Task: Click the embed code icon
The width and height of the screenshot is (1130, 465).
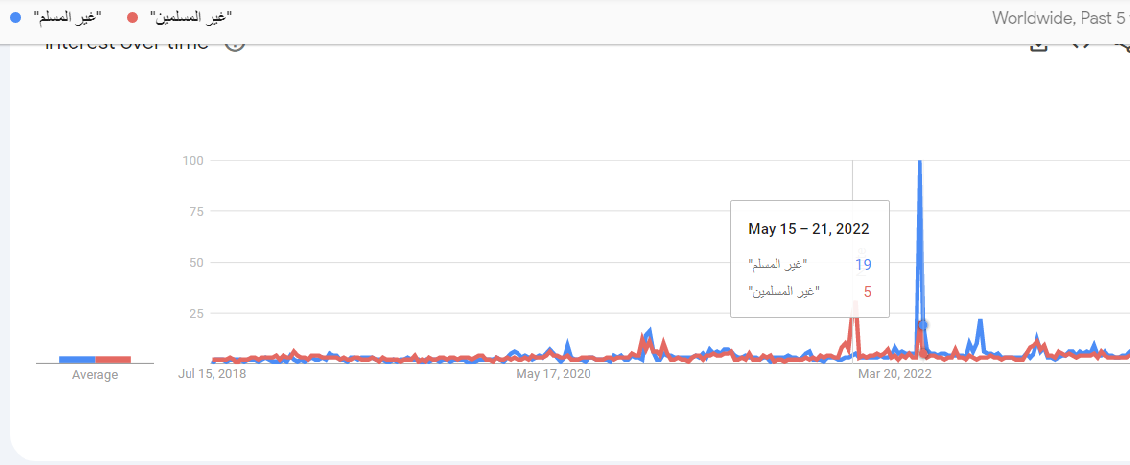Action: pyautogui.click(x=1080, y=45)
